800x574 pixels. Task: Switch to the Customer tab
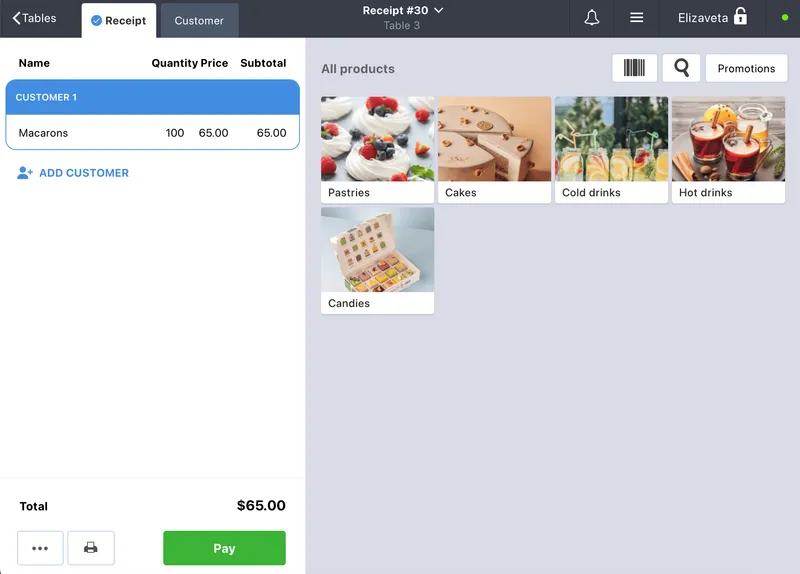tap(199, 21)
